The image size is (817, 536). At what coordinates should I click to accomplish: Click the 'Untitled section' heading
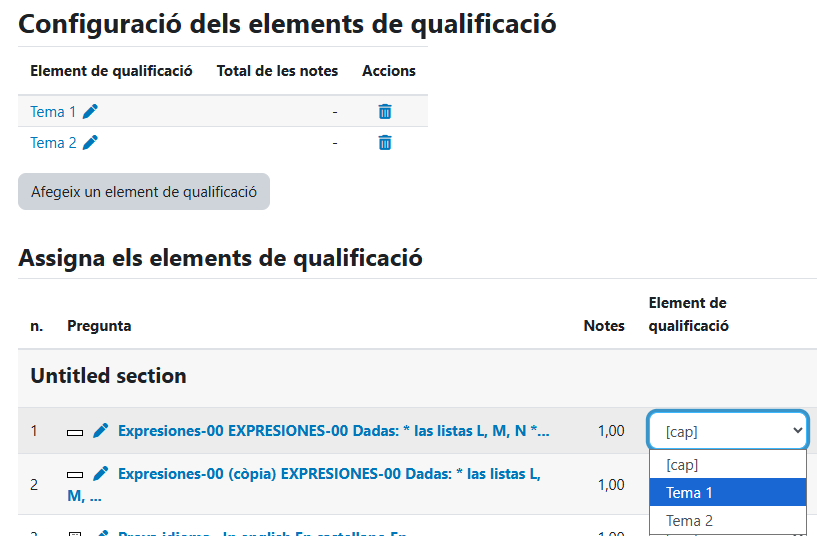point(108,377)
